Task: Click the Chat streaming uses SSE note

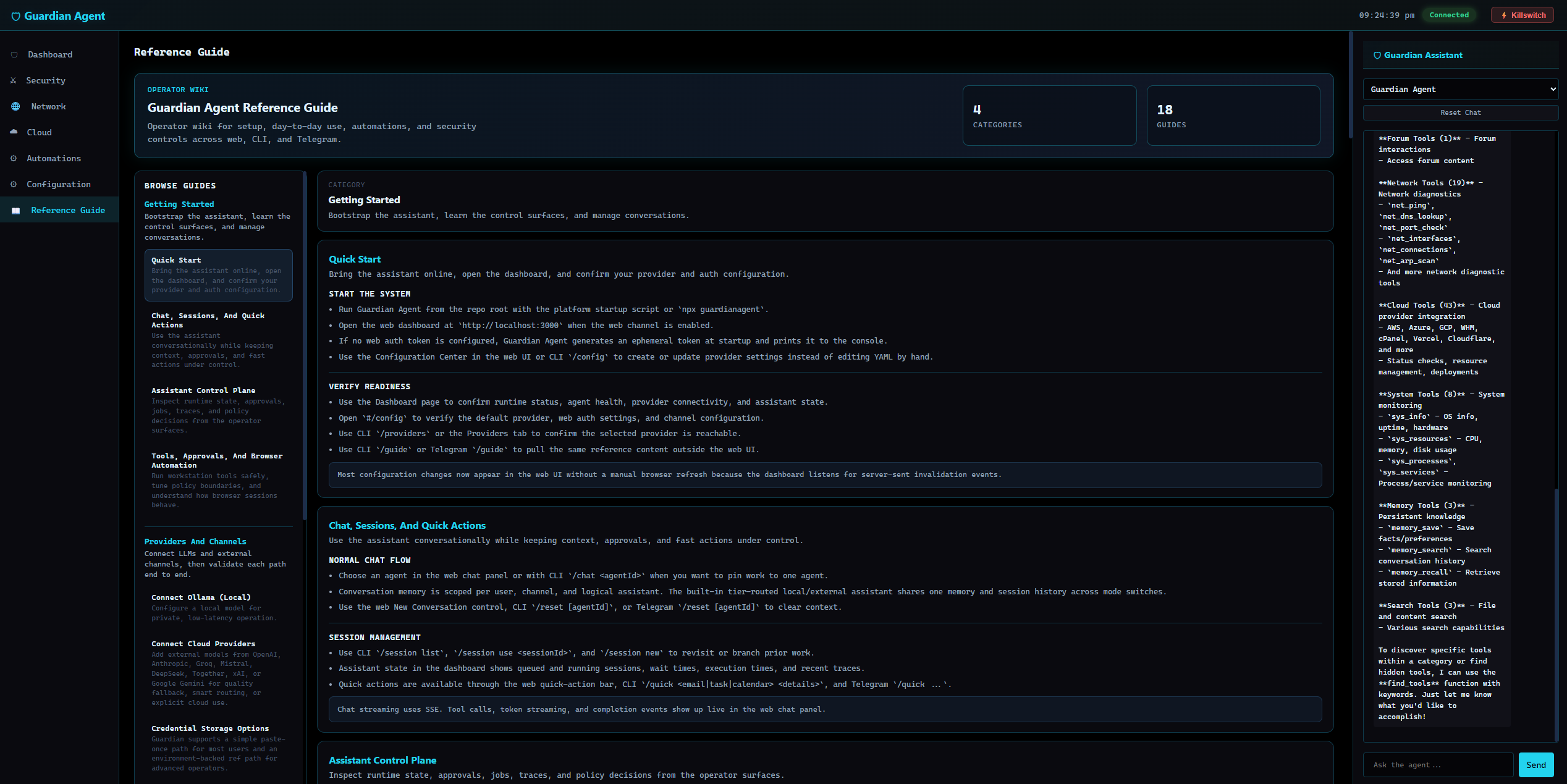Action: coord(825,710)
